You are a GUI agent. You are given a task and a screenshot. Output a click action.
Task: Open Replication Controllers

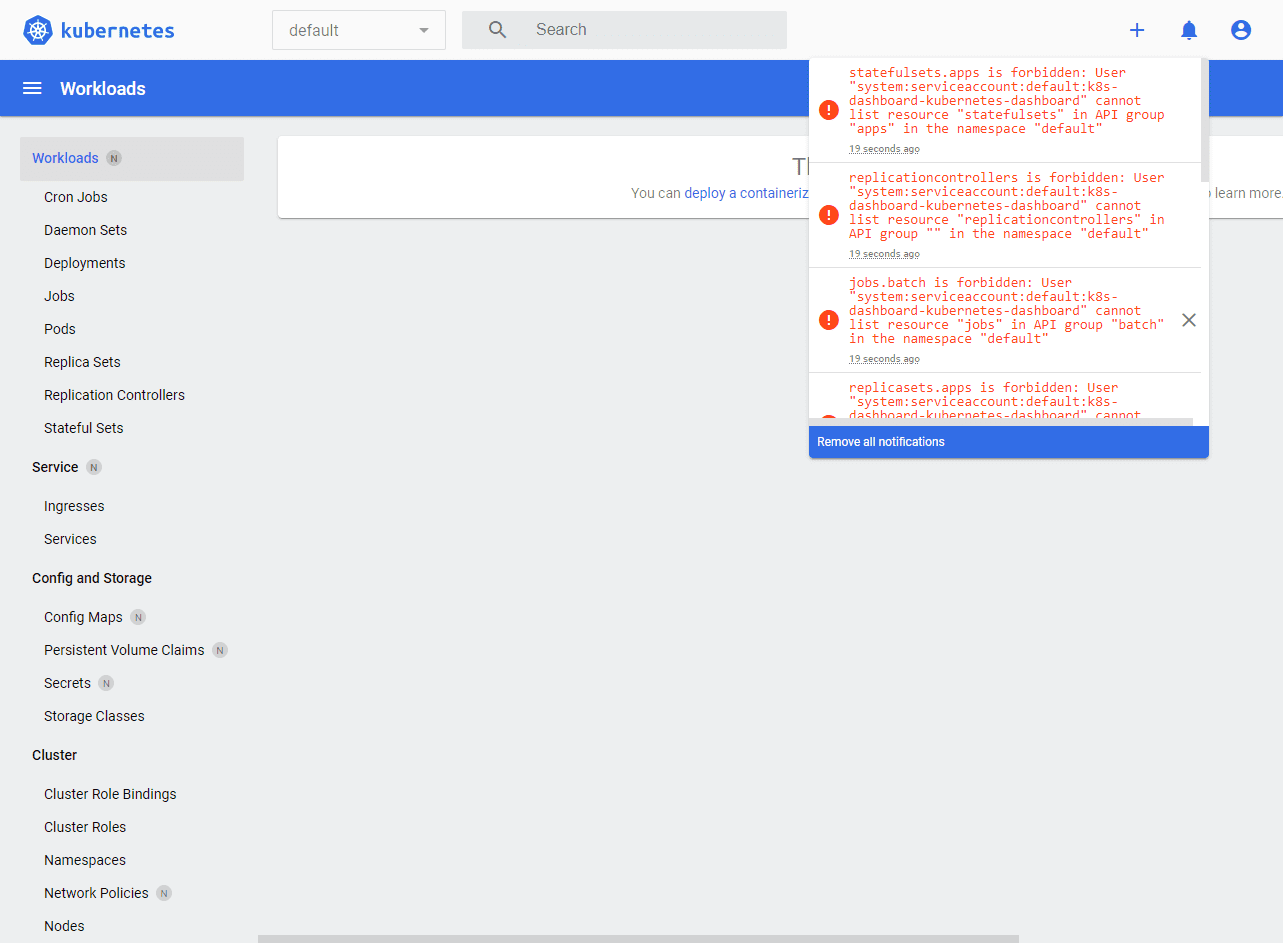(114, 395)
